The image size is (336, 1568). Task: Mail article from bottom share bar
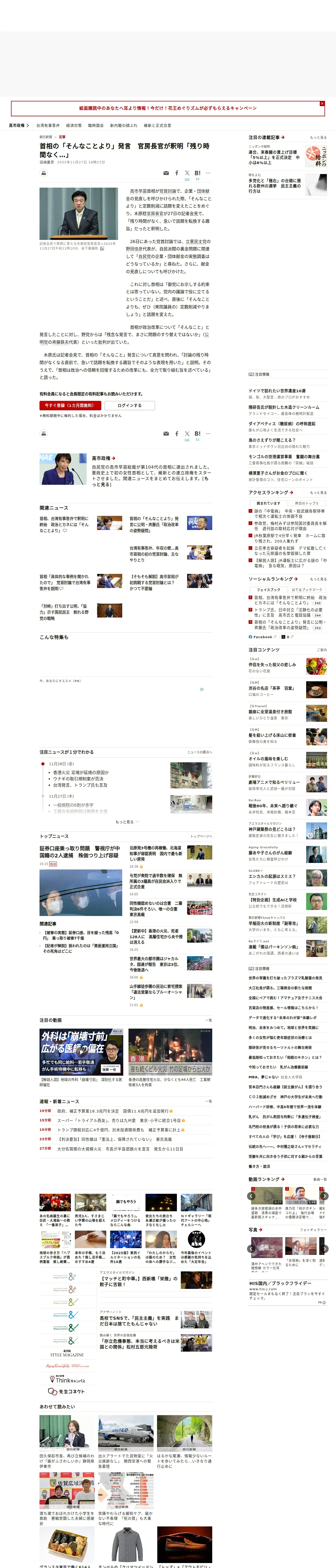166,433
